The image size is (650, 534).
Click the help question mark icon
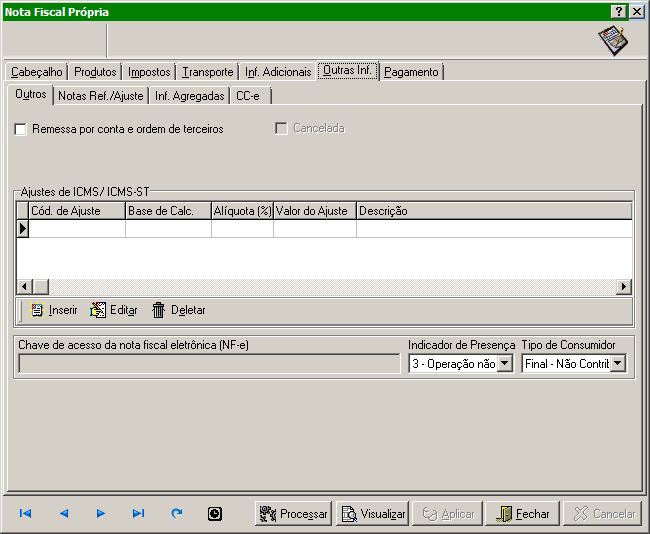(619, 11)
